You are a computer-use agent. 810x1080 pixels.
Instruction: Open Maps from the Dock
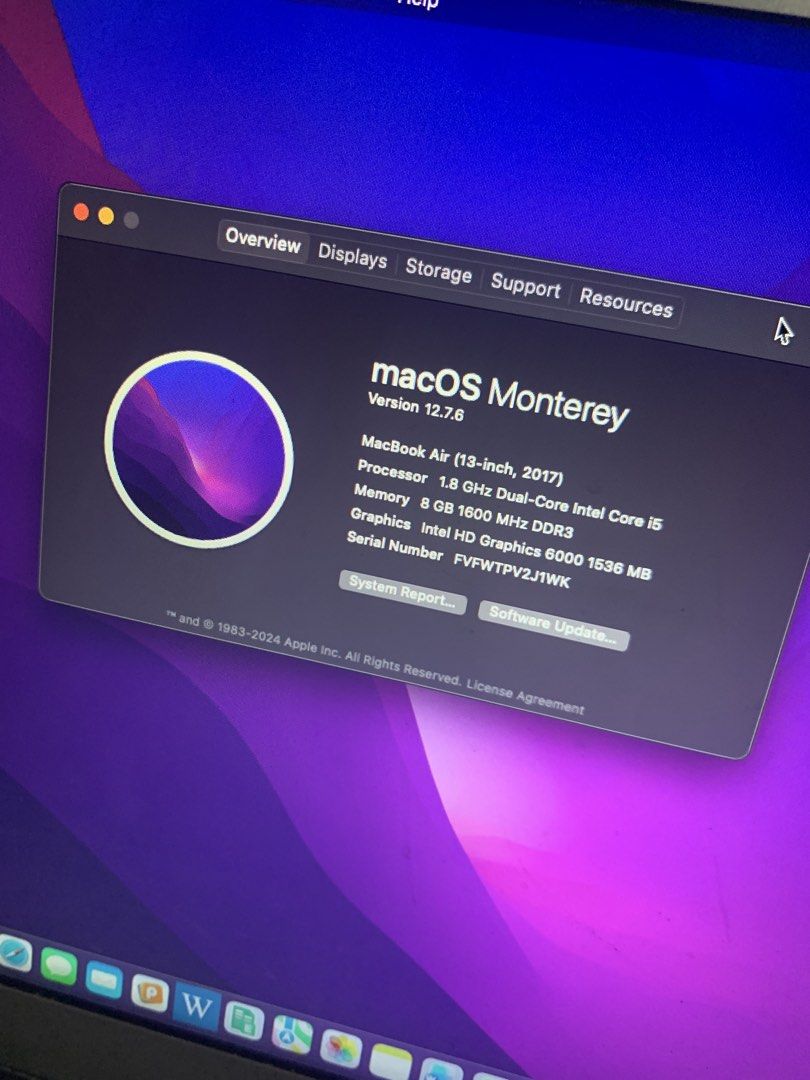pyautogui.click(x=292, y=1035)
